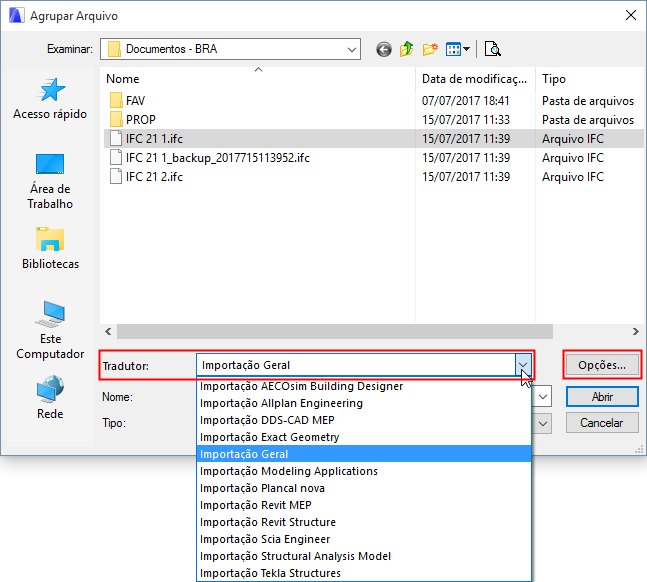Choose Importação Structural Analysis Model
The width and height of the screenshot is (647, 582).
click(364, 556)
